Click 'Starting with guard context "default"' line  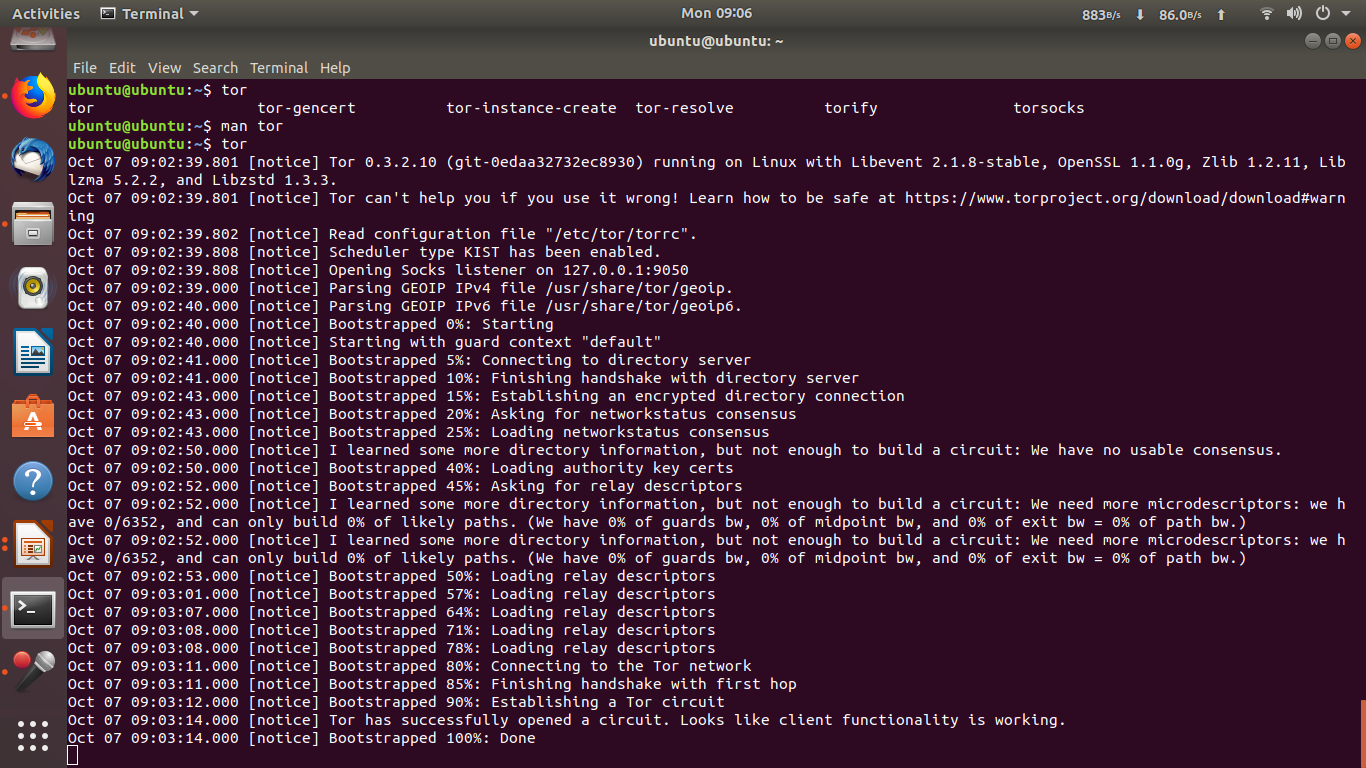[495, 342]
